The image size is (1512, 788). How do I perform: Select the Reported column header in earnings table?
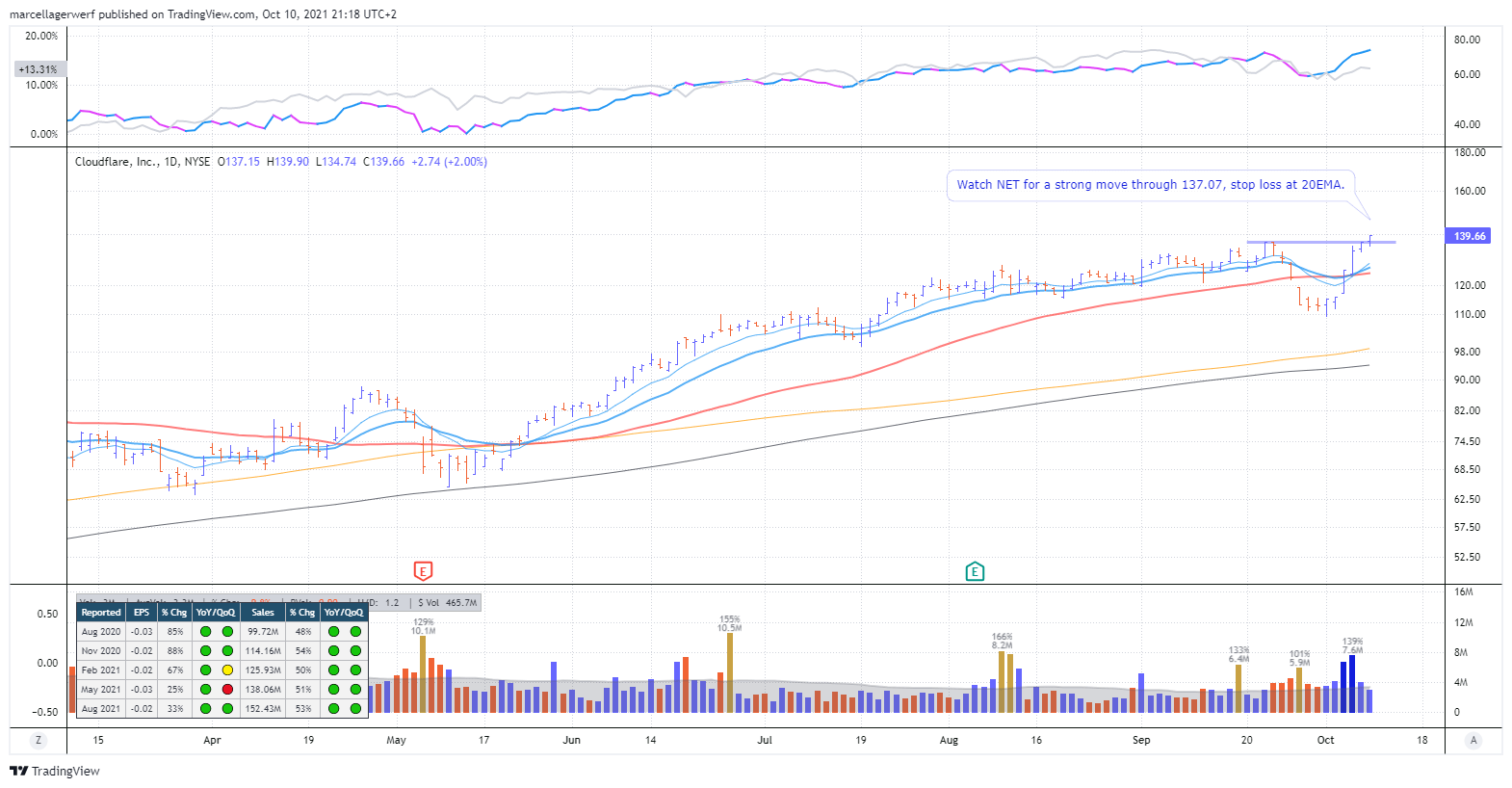tap(101, 613)
